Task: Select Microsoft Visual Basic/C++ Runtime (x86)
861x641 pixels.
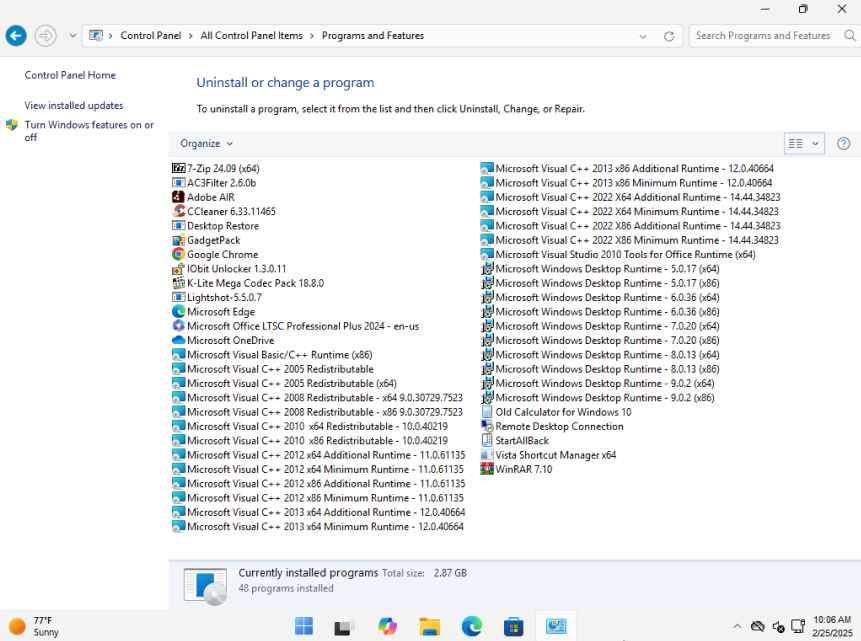Action: pos(272,354)
